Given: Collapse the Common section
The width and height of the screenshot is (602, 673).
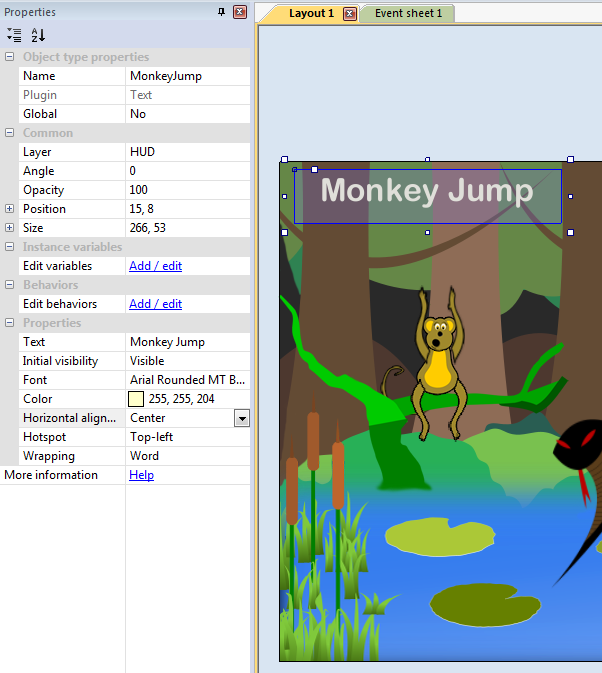Looking at the screenshot, I should [9, 133].
